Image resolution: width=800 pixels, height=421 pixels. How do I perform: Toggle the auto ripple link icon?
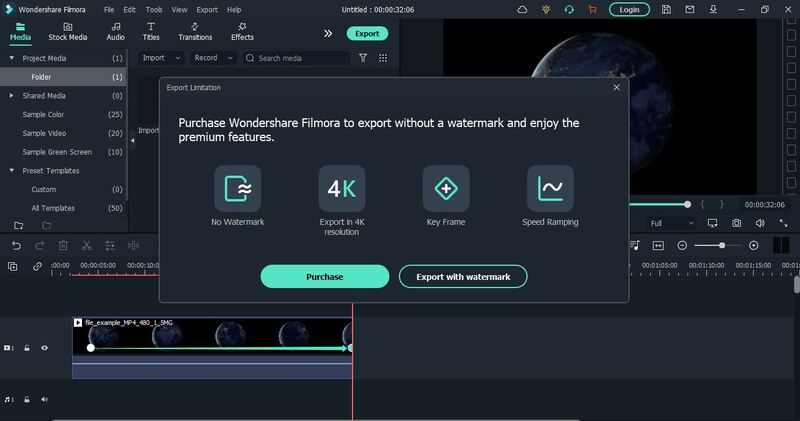click(37, 266)
